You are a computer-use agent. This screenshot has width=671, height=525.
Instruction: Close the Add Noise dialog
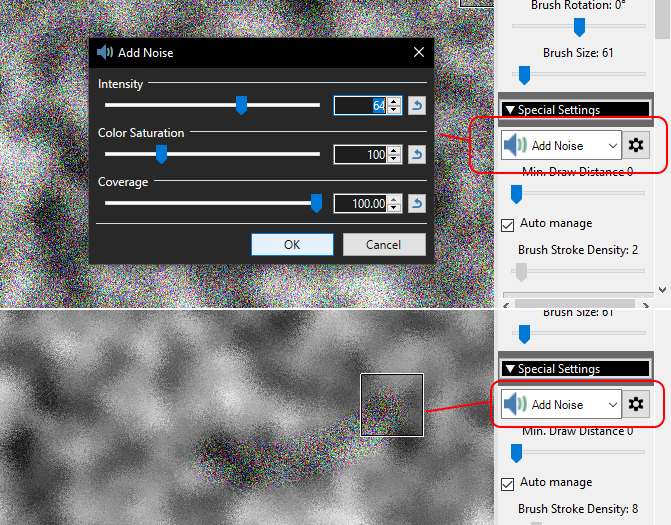coord(419,52)
